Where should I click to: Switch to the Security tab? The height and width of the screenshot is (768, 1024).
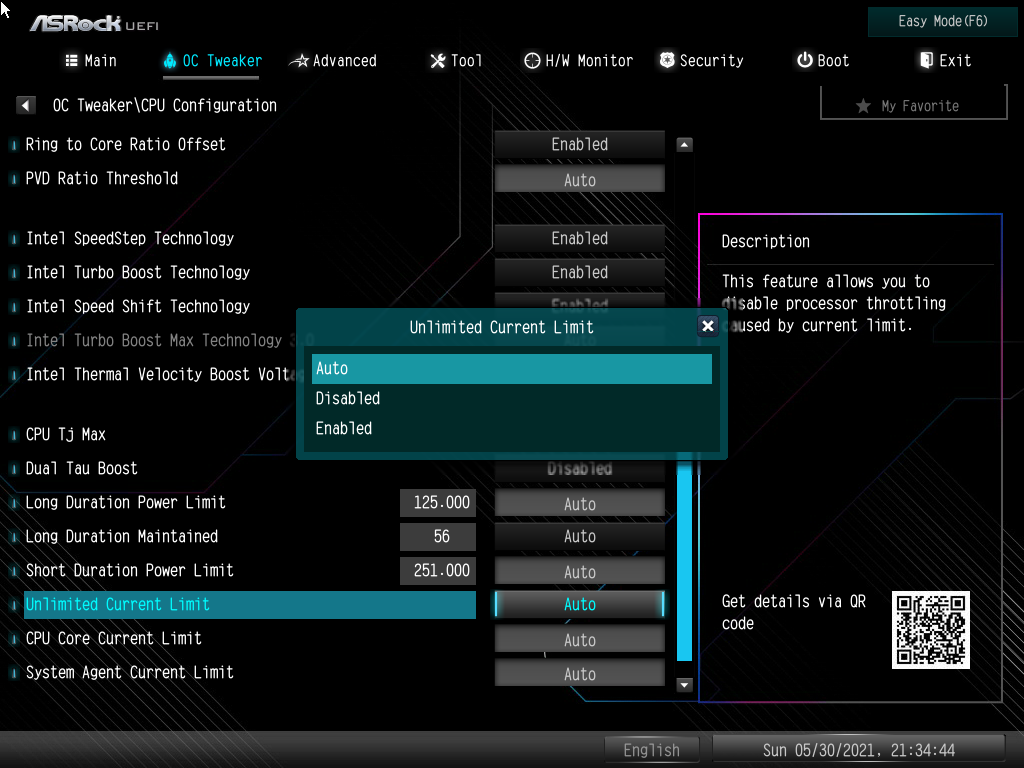[x=701, y=61]
